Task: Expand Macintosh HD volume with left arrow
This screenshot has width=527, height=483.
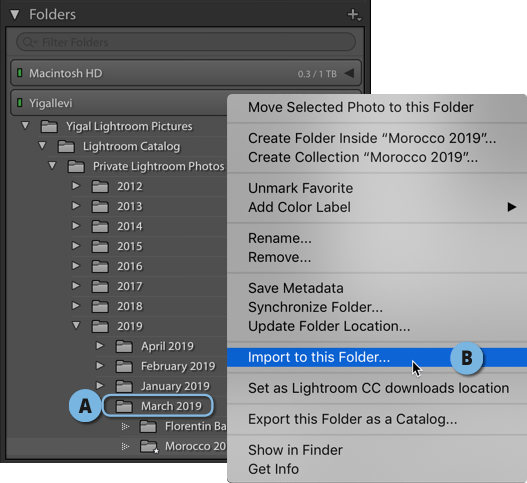Action: (x=350, y=73)
